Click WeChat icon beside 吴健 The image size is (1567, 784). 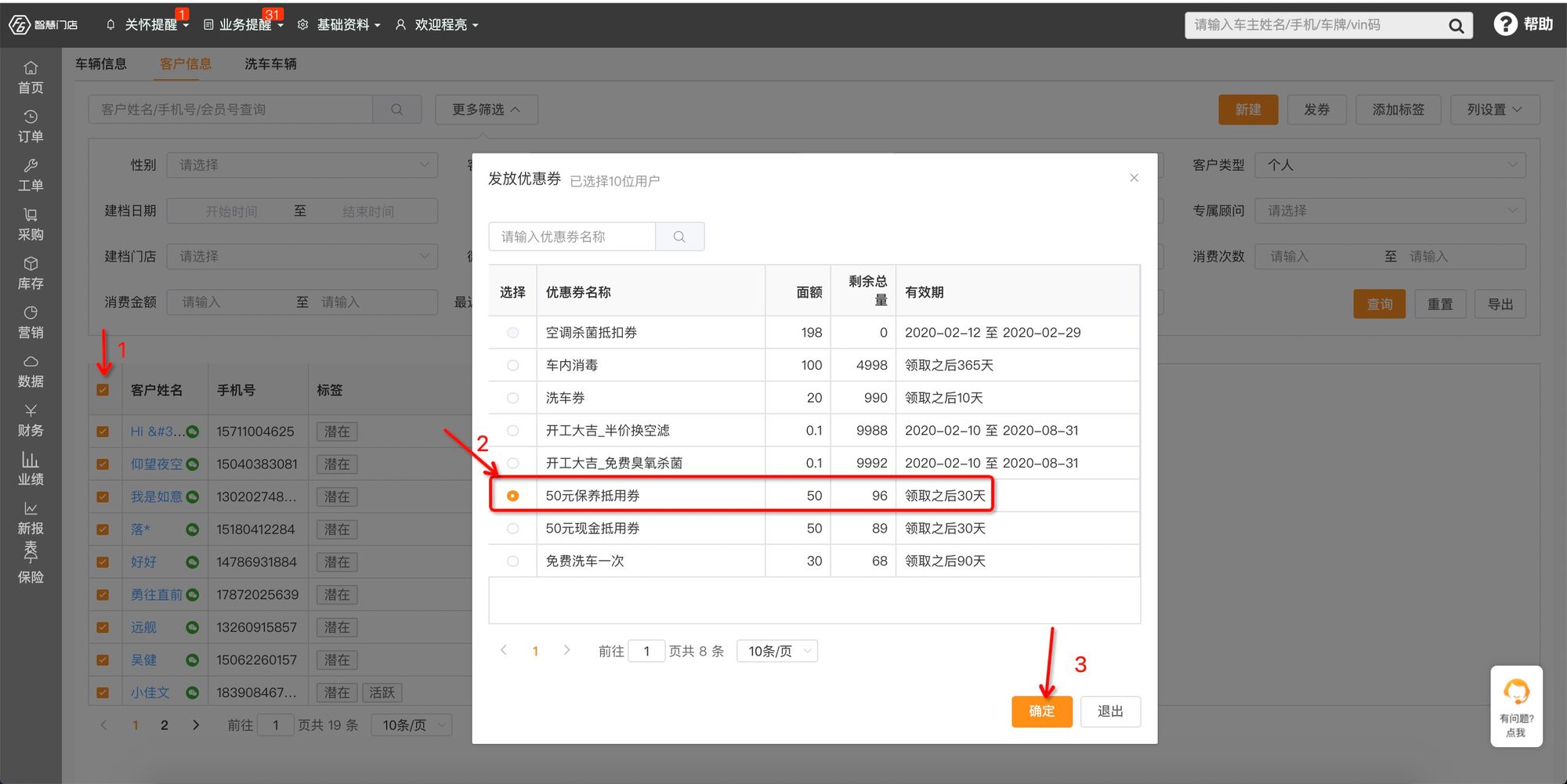pyautogui.click(x=193, y=660)
